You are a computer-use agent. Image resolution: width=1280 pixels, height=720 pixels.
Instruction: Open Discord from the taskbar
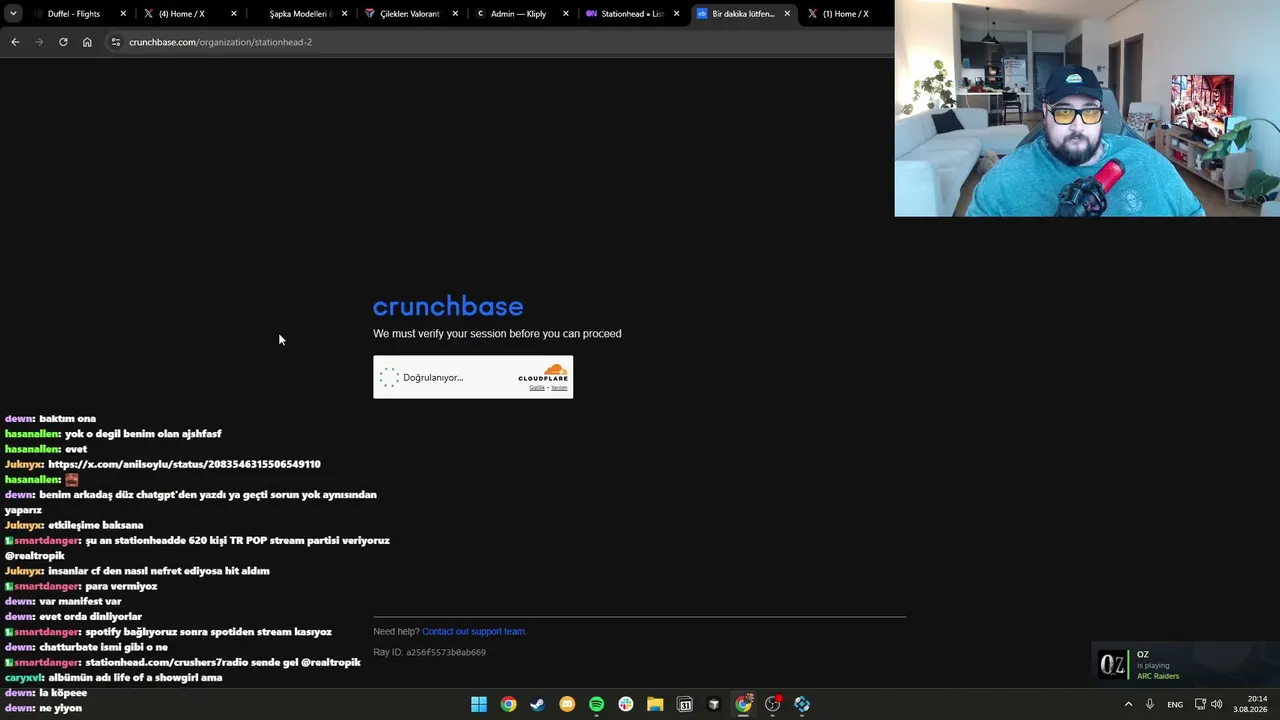coord(567,704)
